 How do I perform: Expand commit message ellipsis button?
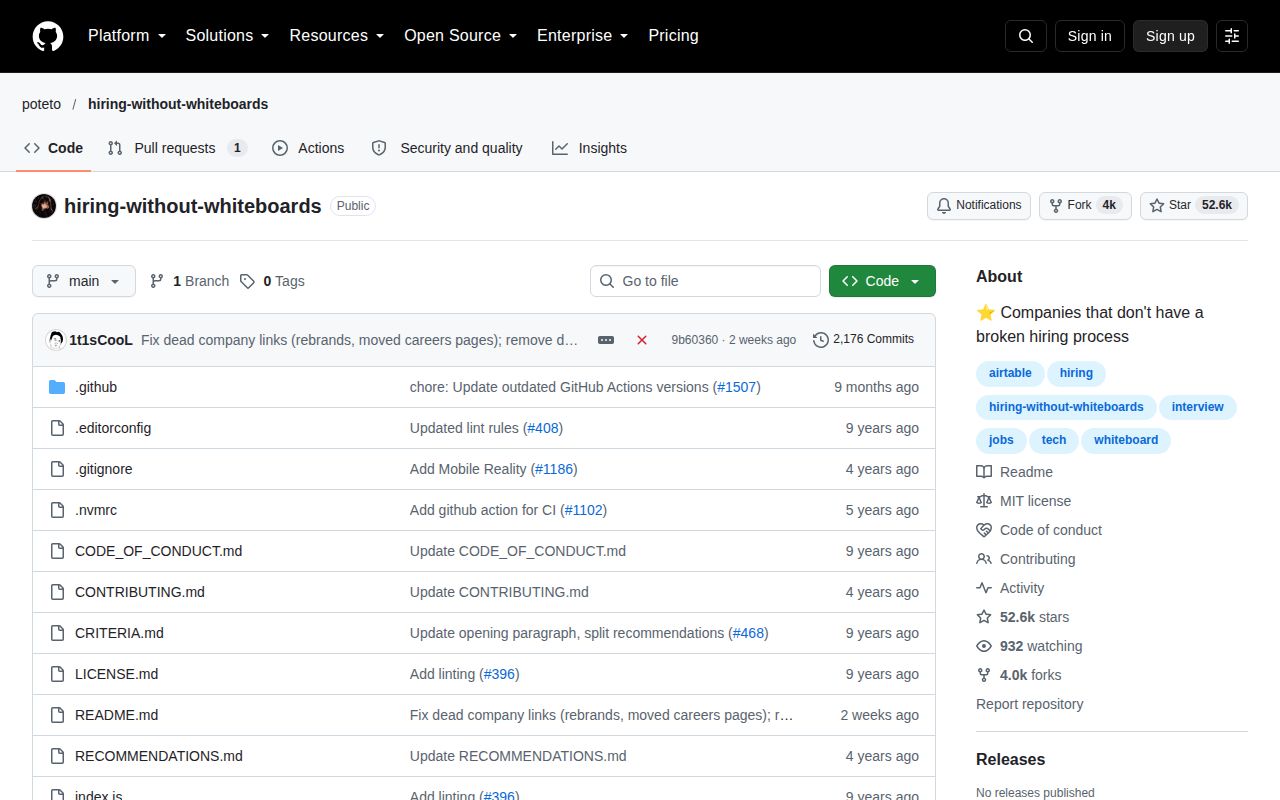coord(606,340)
